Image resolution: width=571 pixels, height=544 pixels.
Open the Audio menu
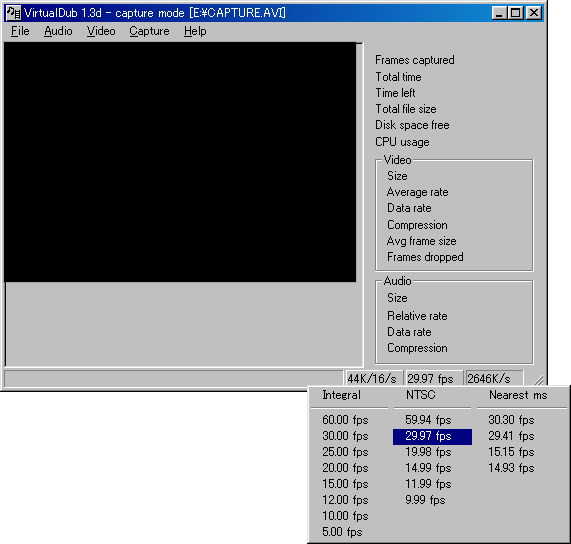58,31
